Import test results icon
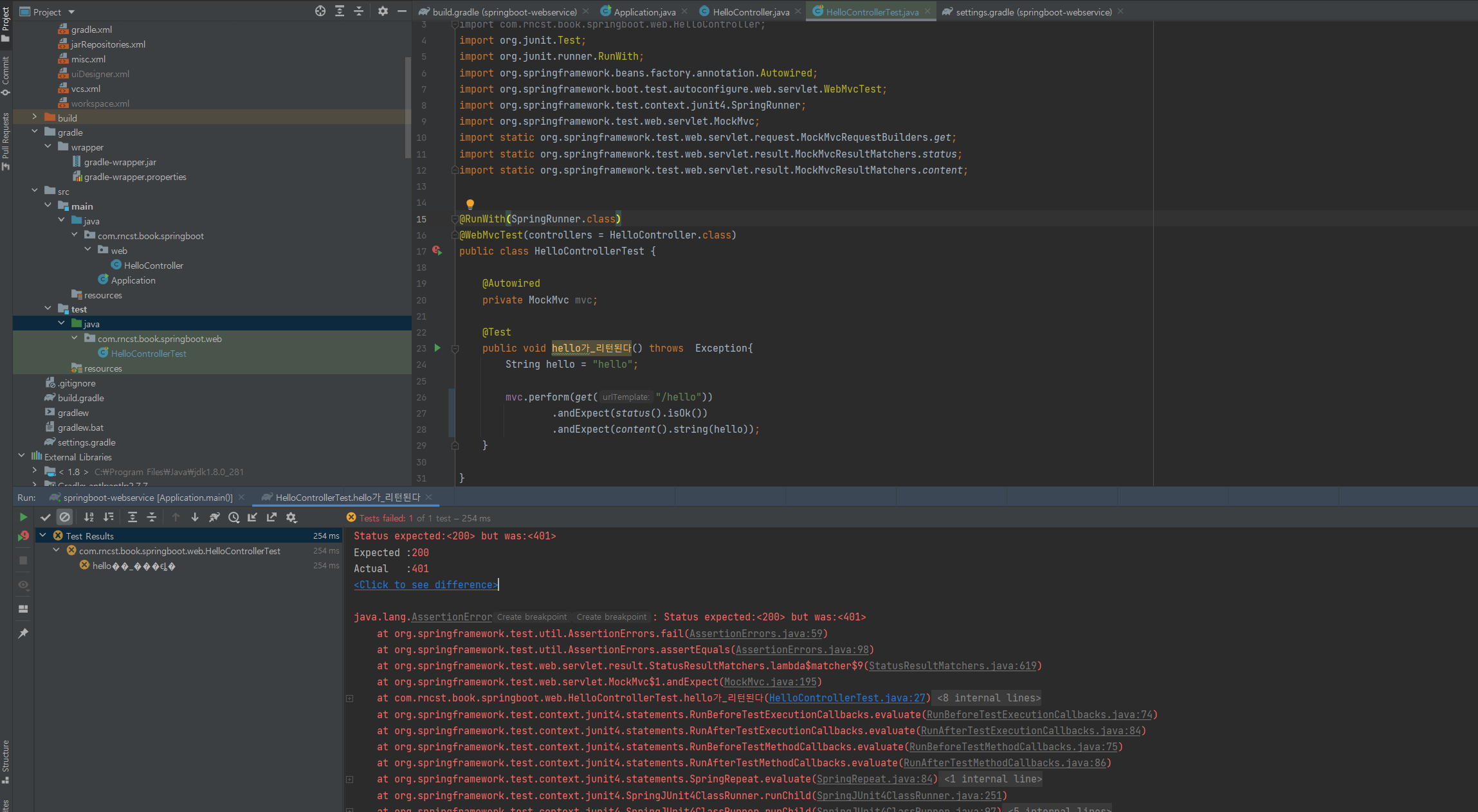1478x812 pixels. pos(252,517)
